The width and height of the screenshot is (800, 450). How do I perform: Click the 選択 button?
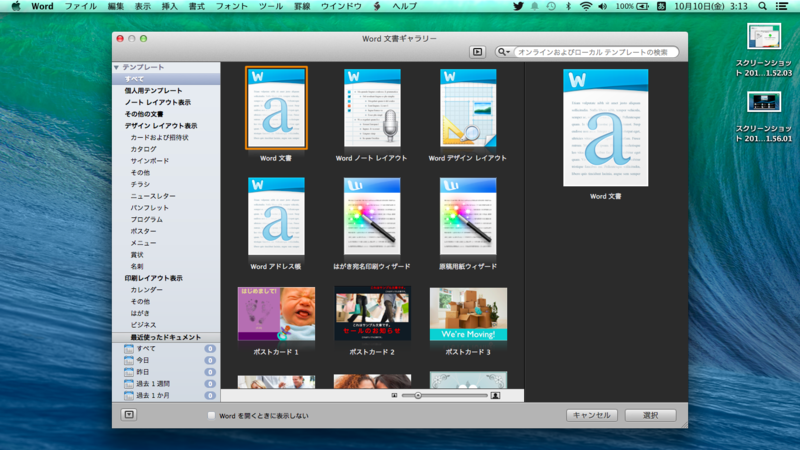pos(651,415)
